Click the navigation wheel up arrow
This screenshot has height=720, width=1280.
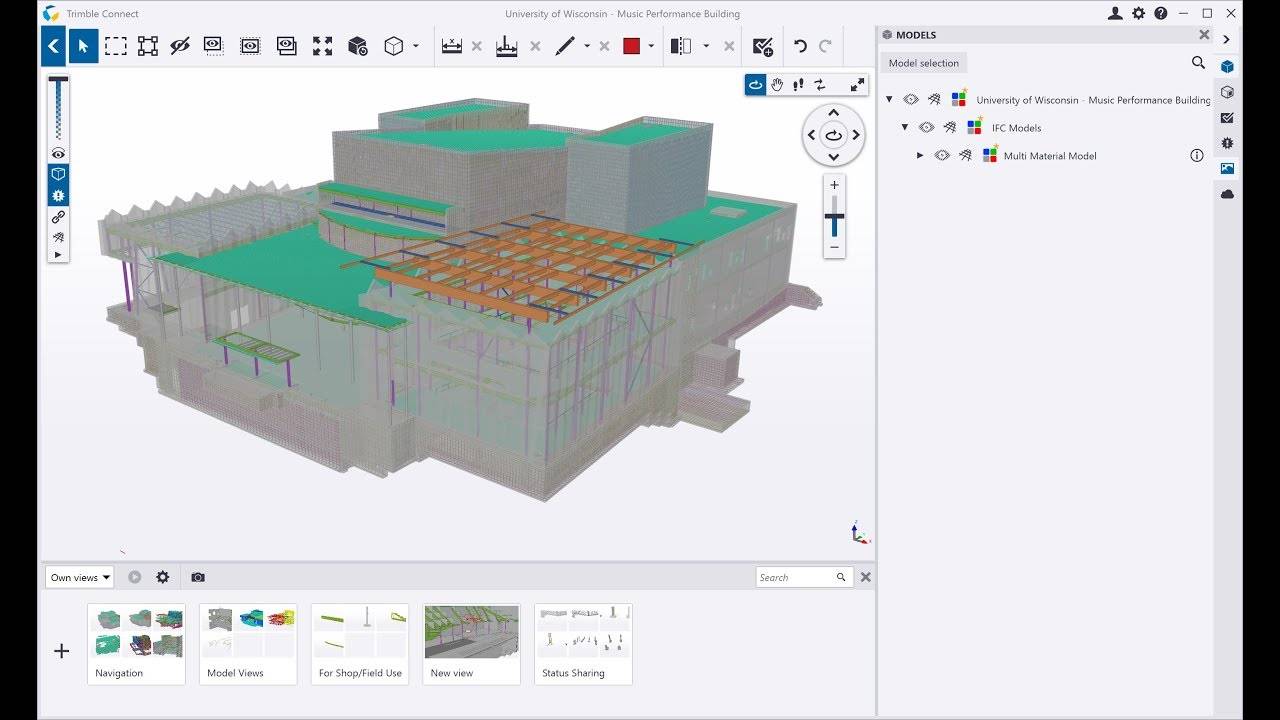coord(834,113)
